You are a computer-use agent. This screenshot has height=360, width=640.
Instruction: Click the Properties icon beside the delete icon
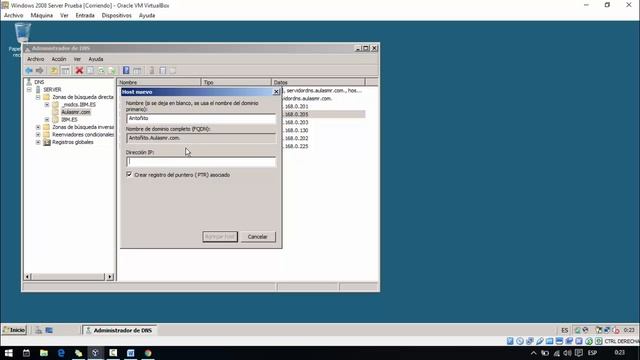point(90,71)
